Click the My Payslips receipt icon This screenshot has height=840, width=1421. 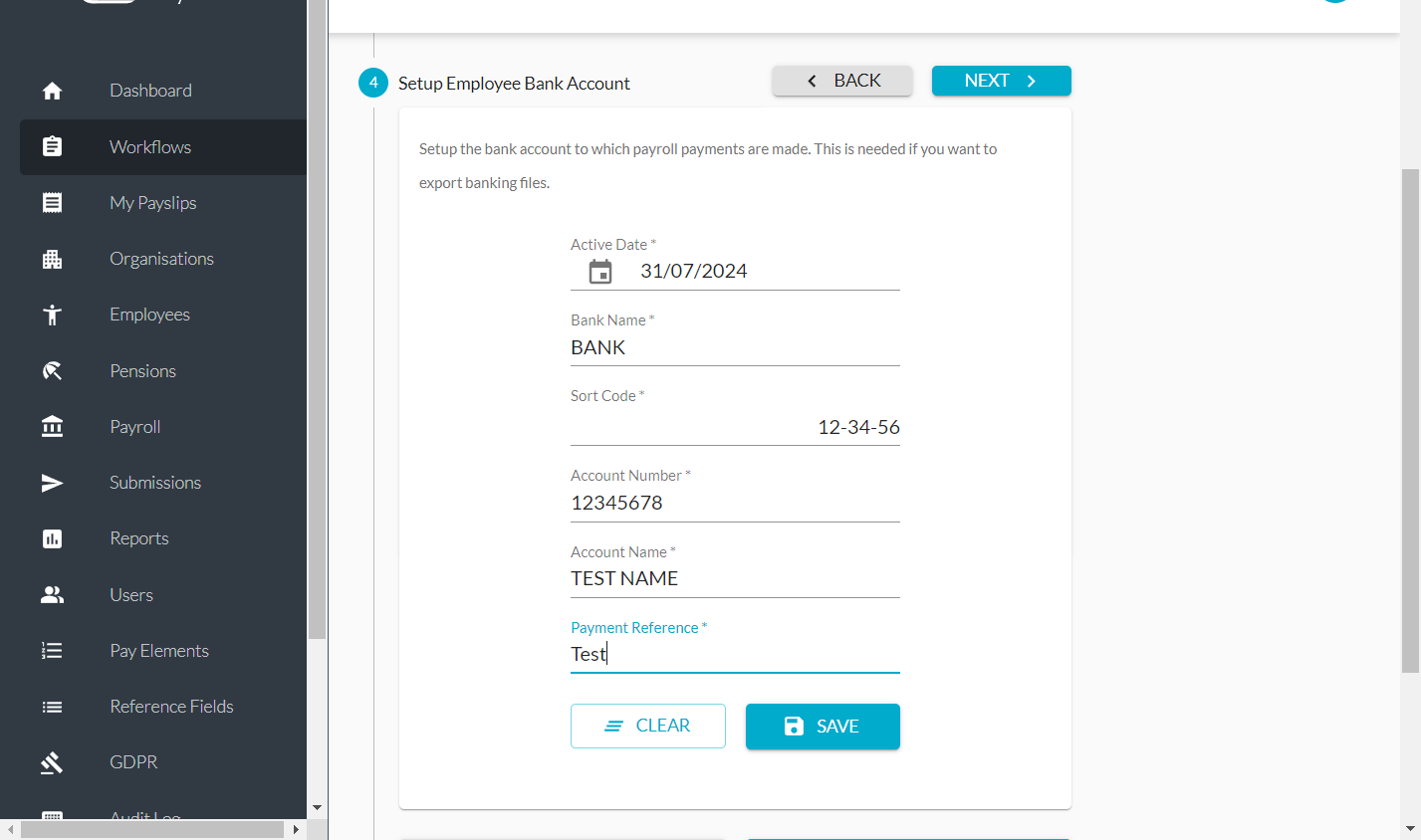tap(53, 203)
